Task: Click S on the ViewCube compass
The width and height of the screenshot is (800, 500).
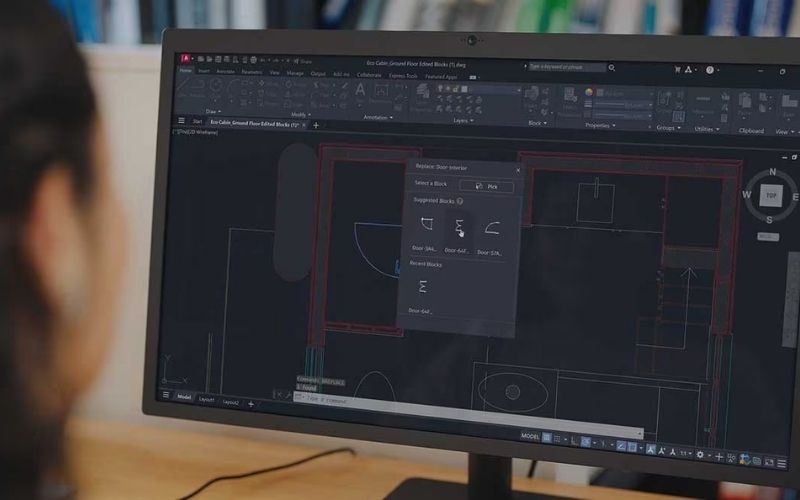Action: point(769,220)
